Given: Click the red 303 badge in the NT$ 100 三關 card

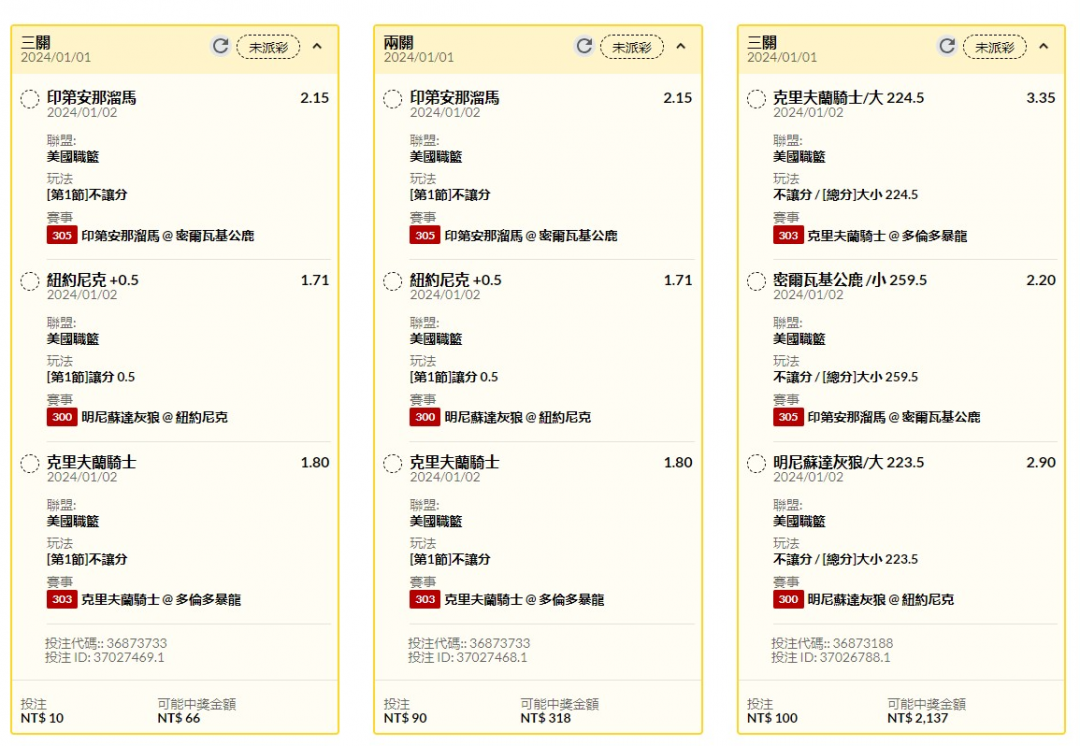Looking at the screenshot, I should coord(788,236).
